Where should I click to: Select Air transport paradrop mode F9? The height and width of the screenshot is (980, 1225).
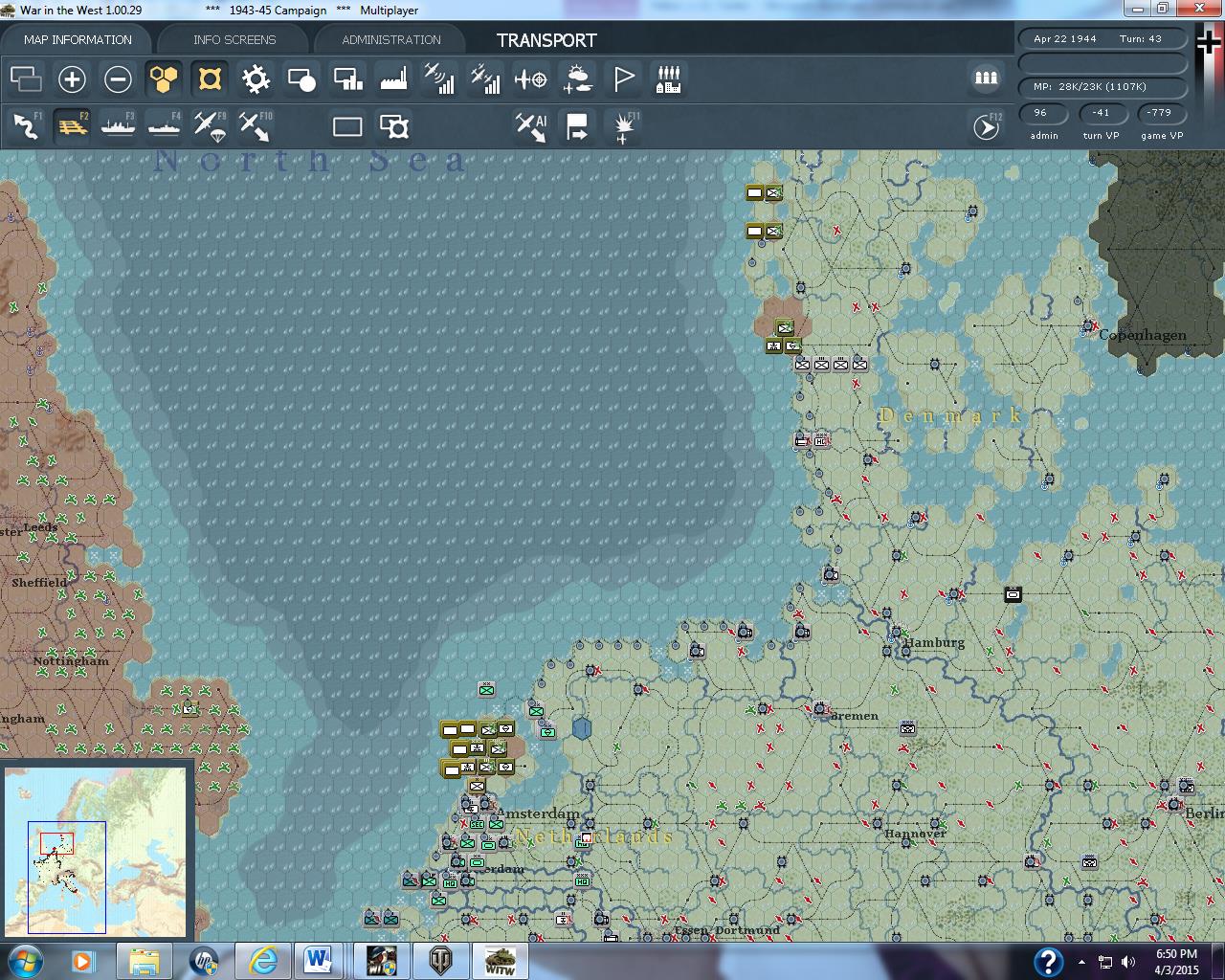click(210, 126)
